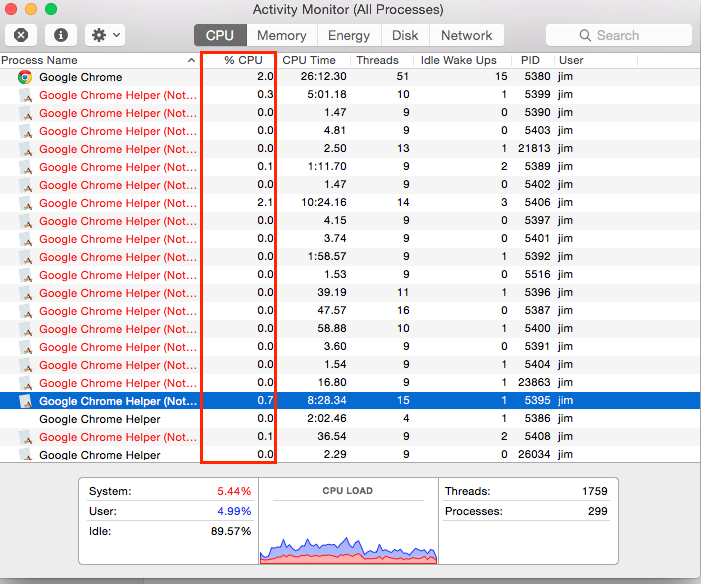Select helper process with PID 21813
Screen dimensions: 701x584
(350, 148)
